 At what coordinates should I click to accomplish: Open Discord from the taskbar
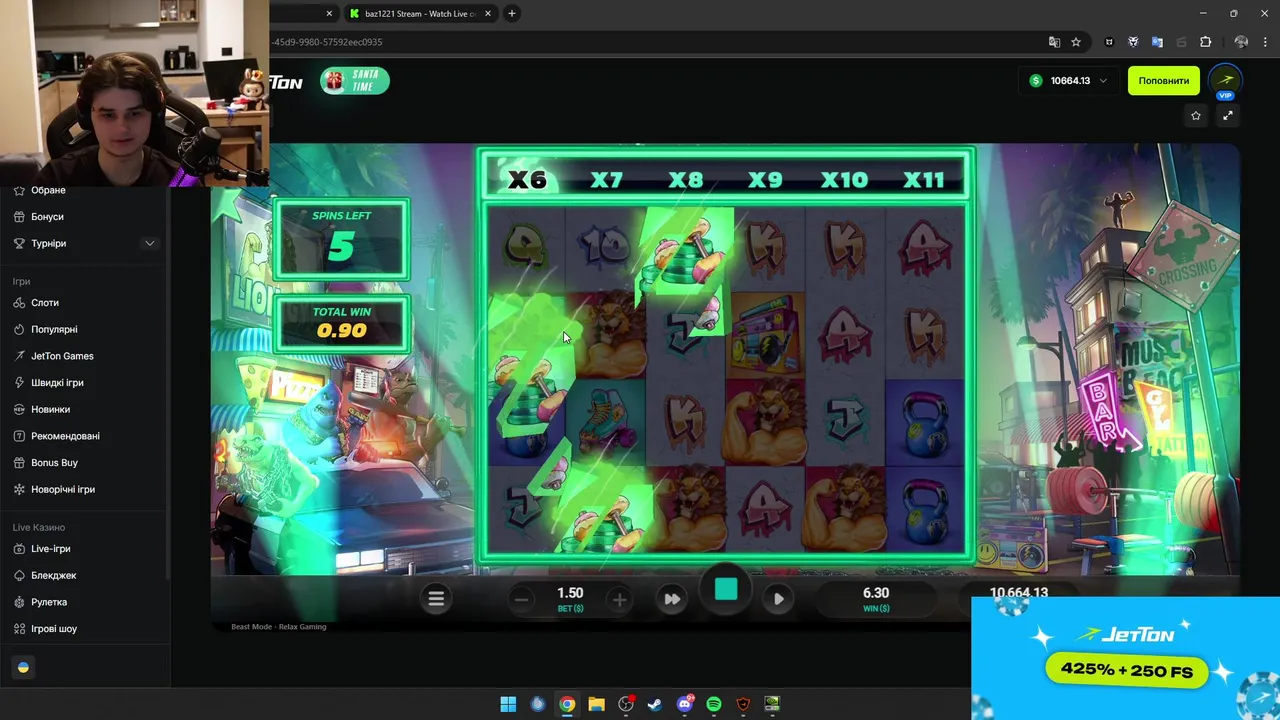685,704
